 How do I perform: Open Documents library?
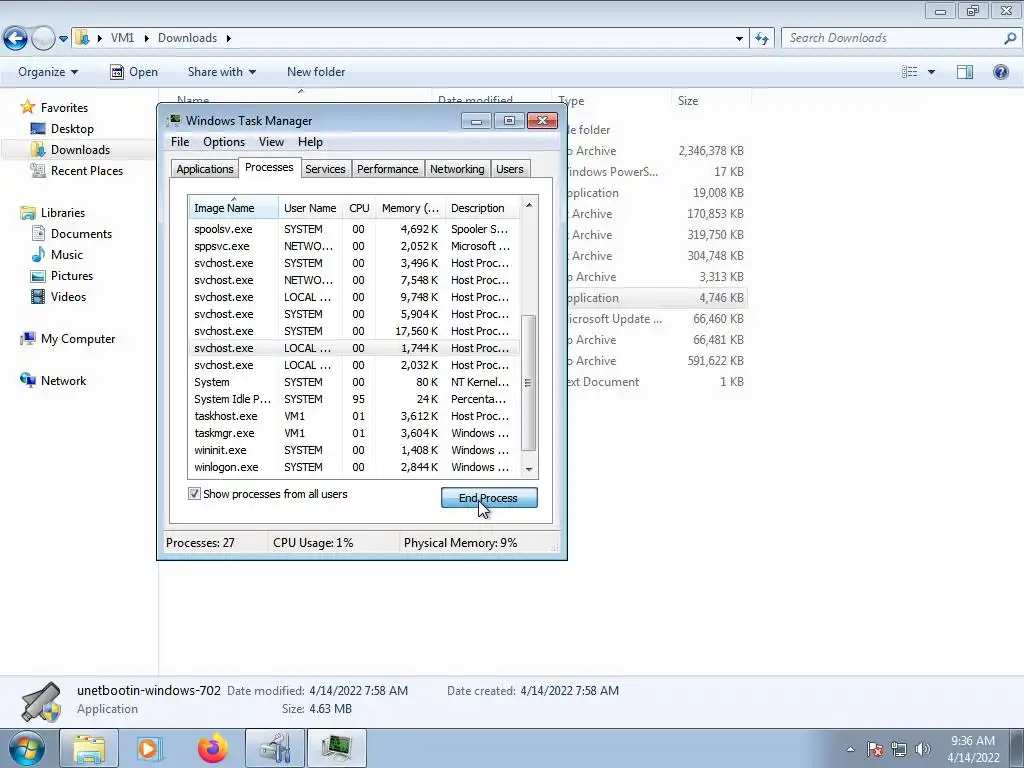click(81, 234)
